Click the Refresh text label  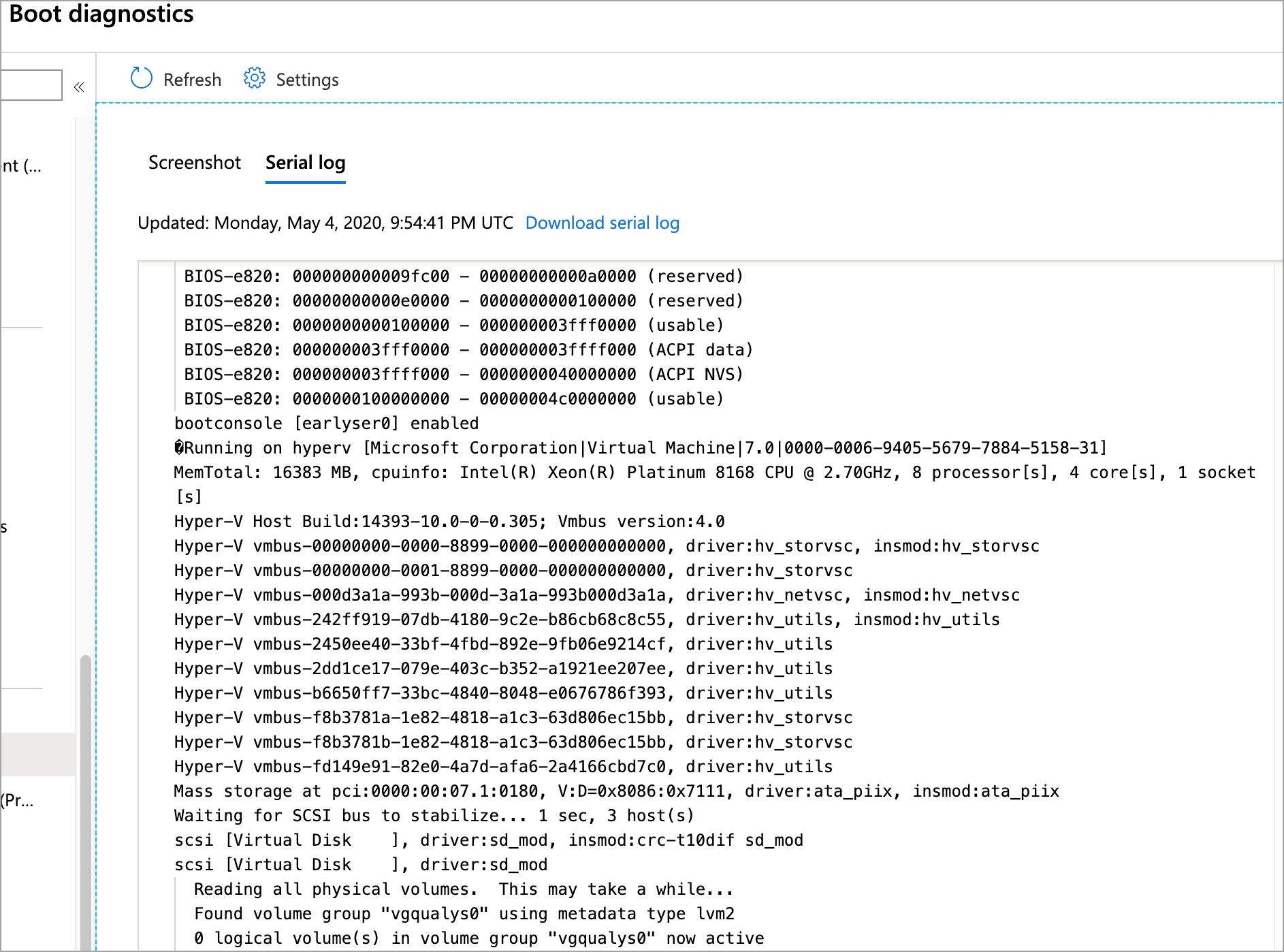coord(192,79)
